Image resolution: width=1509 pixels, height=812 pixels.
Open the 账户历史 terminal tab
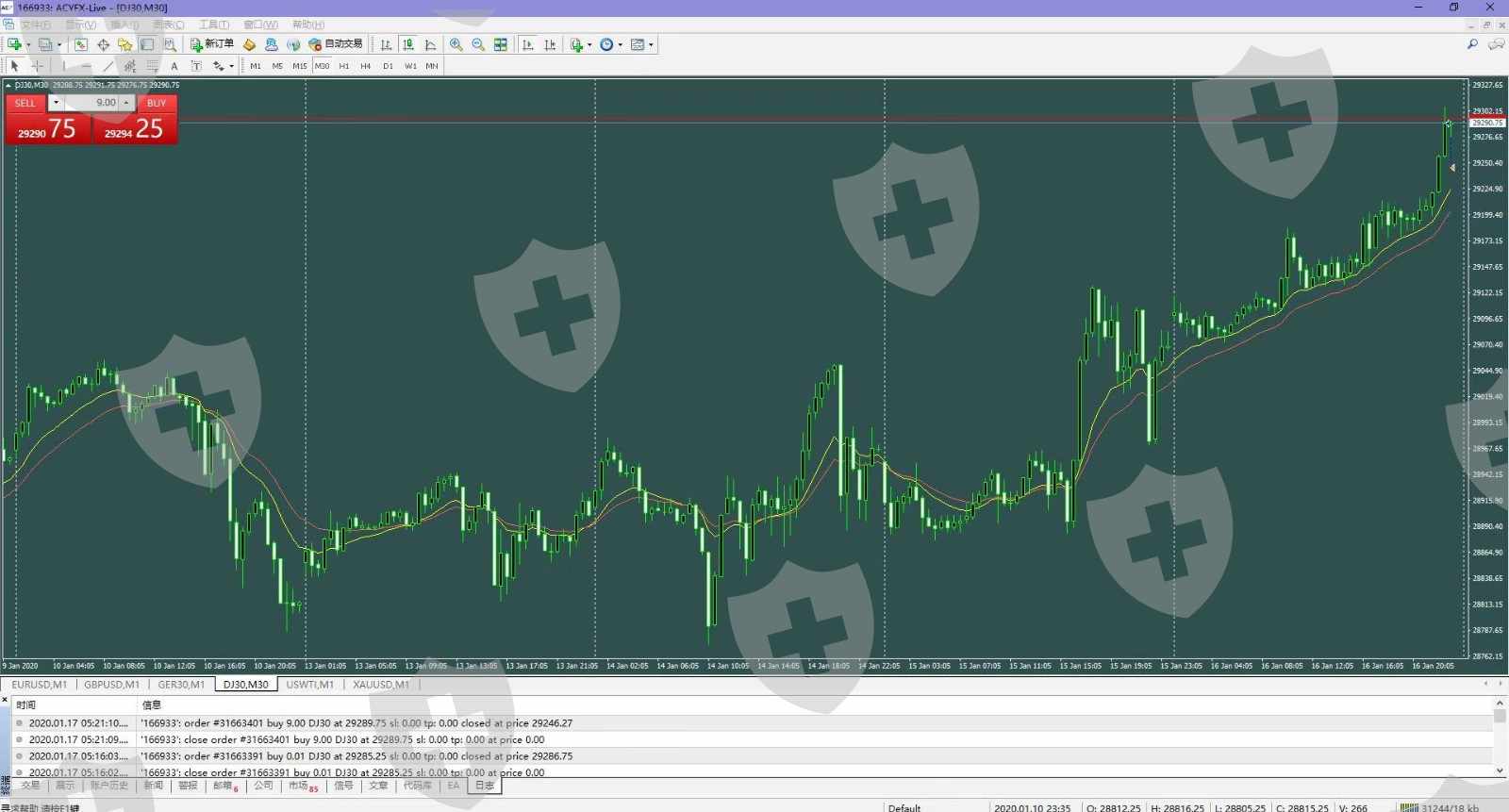pos(108,786)
